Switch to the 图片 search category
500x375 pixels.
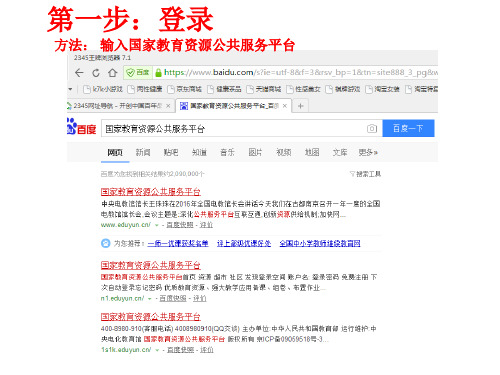[x=255, y=153]
